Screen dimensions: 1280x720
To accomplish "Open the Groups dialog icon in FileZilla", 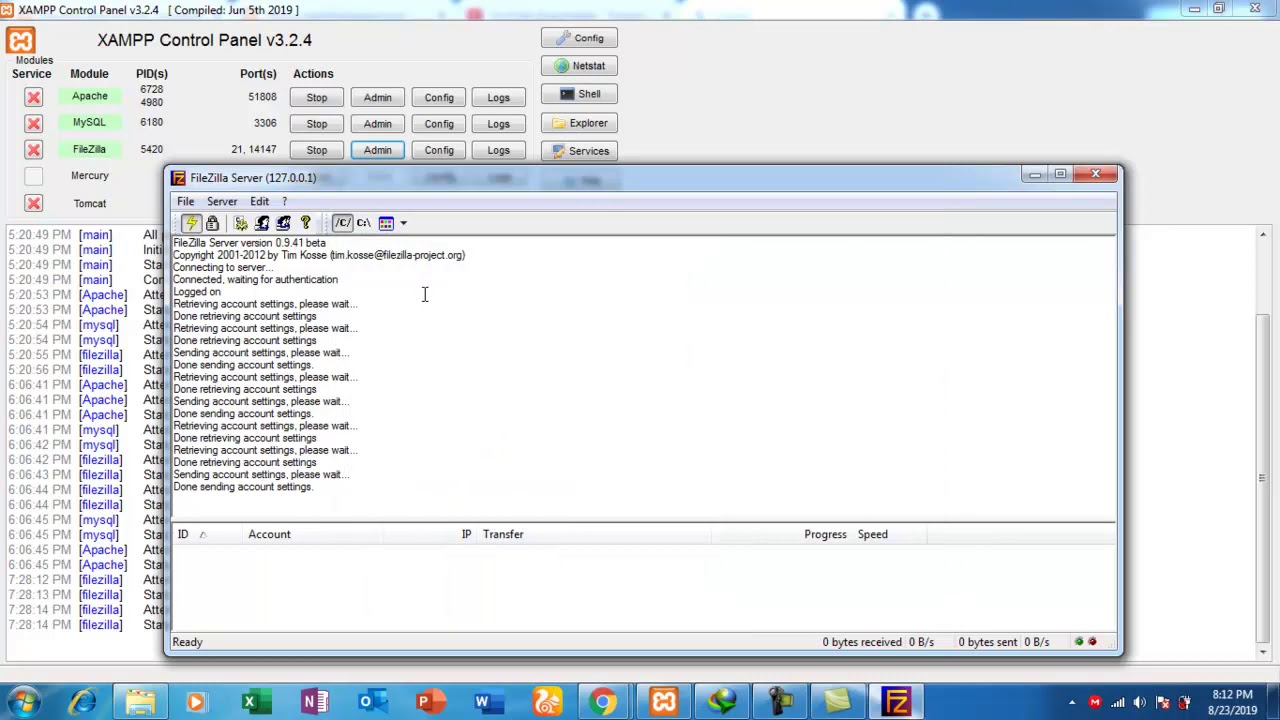I will [283, 223].
